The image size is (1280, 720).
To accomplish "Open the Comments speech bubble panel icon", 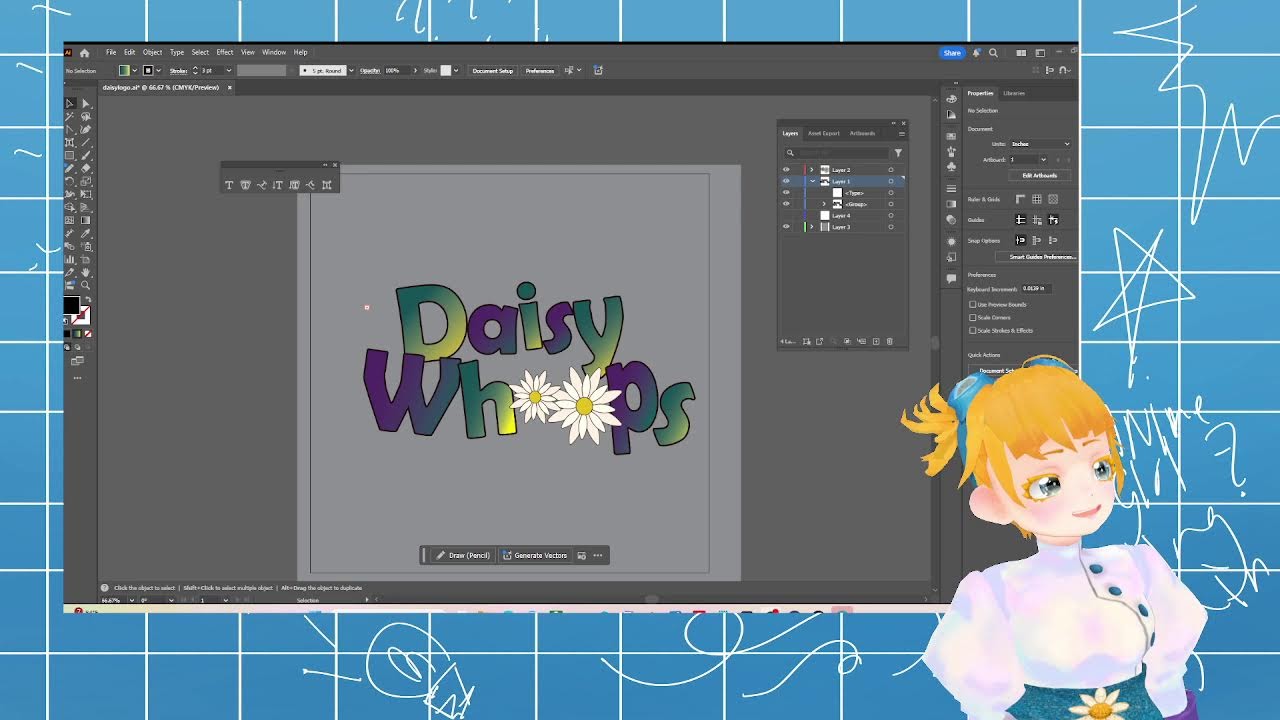I will coord(951,278).
